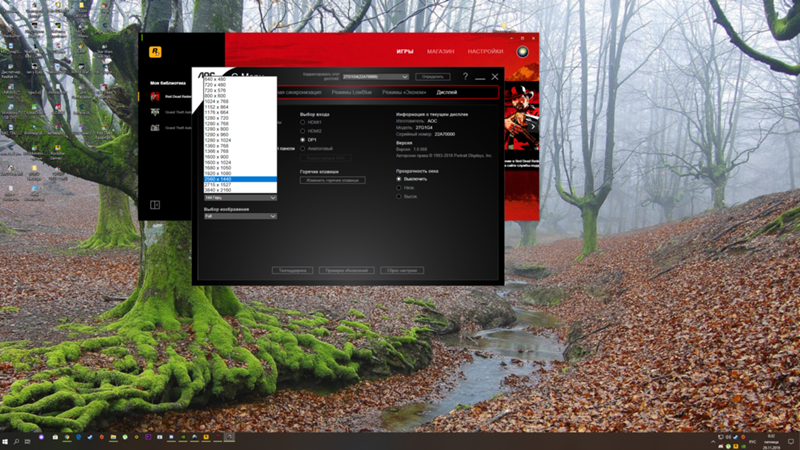Open Steam from the taskbar
The image size is (800, 450).
tap(90, 437)
